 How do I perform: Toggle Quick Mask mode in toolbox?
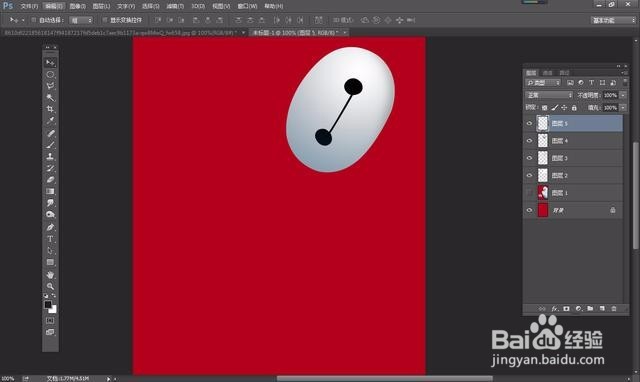50,320
